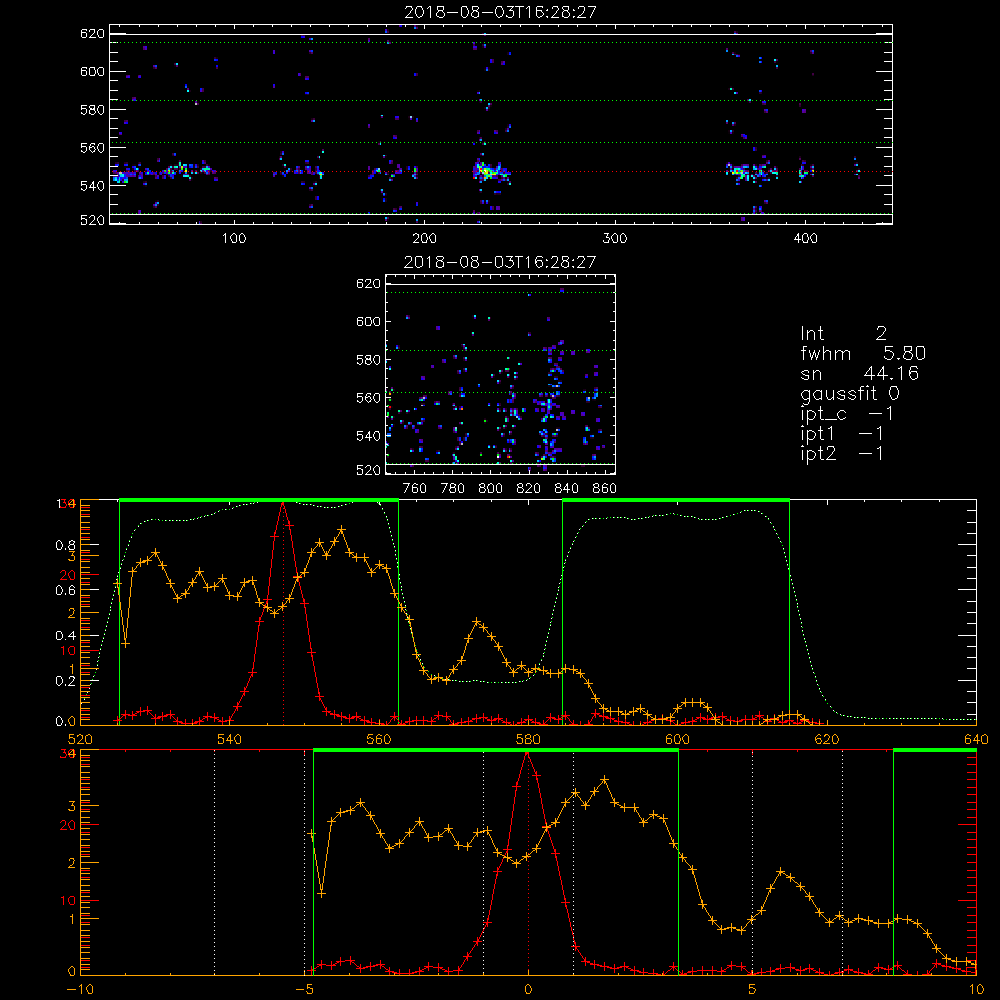
Task: Click white y-axis label 0.4 on third plot
Action: [67, 635]
